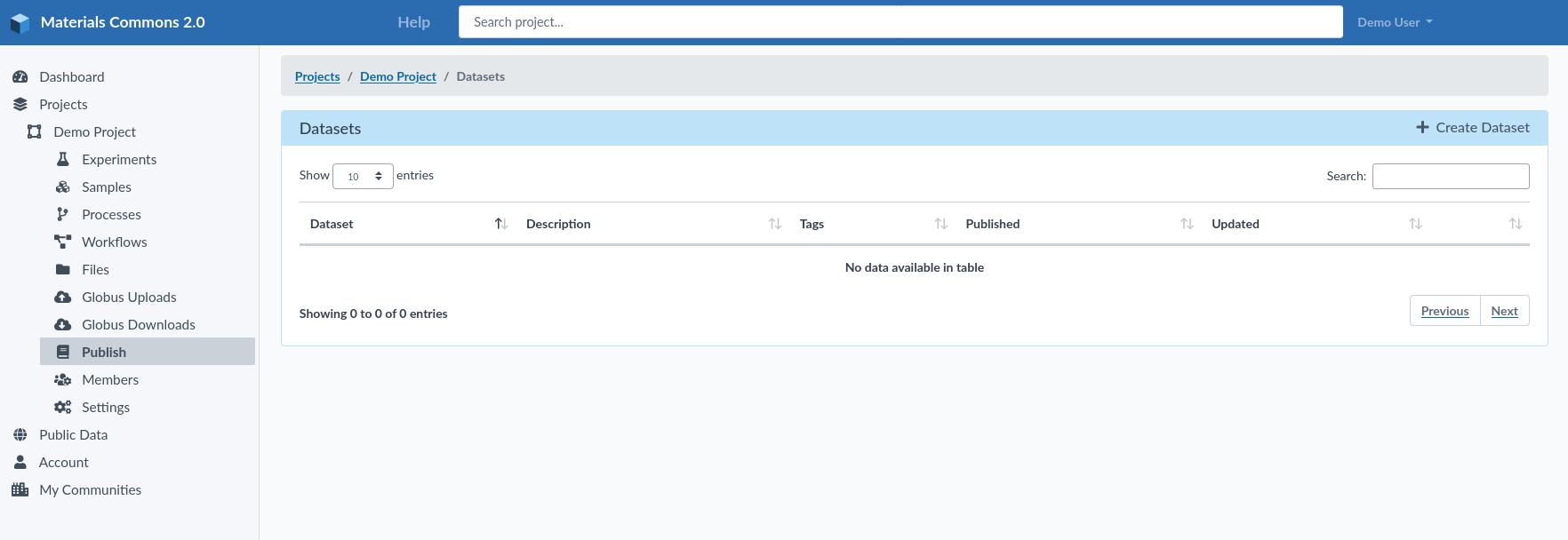Click Create Dataset link
The image size is (1568, 540).
point(1473,128)
